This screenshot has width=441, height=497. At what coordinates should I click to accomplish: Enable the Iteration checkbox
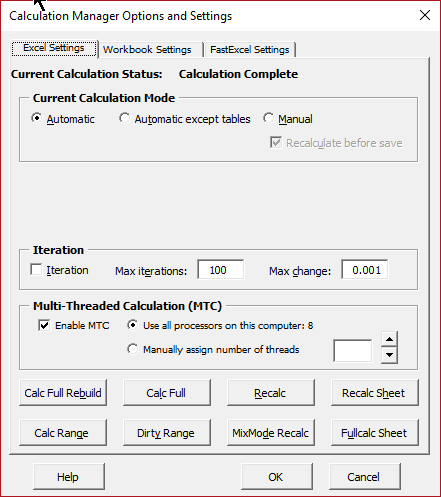coord(36,270)
